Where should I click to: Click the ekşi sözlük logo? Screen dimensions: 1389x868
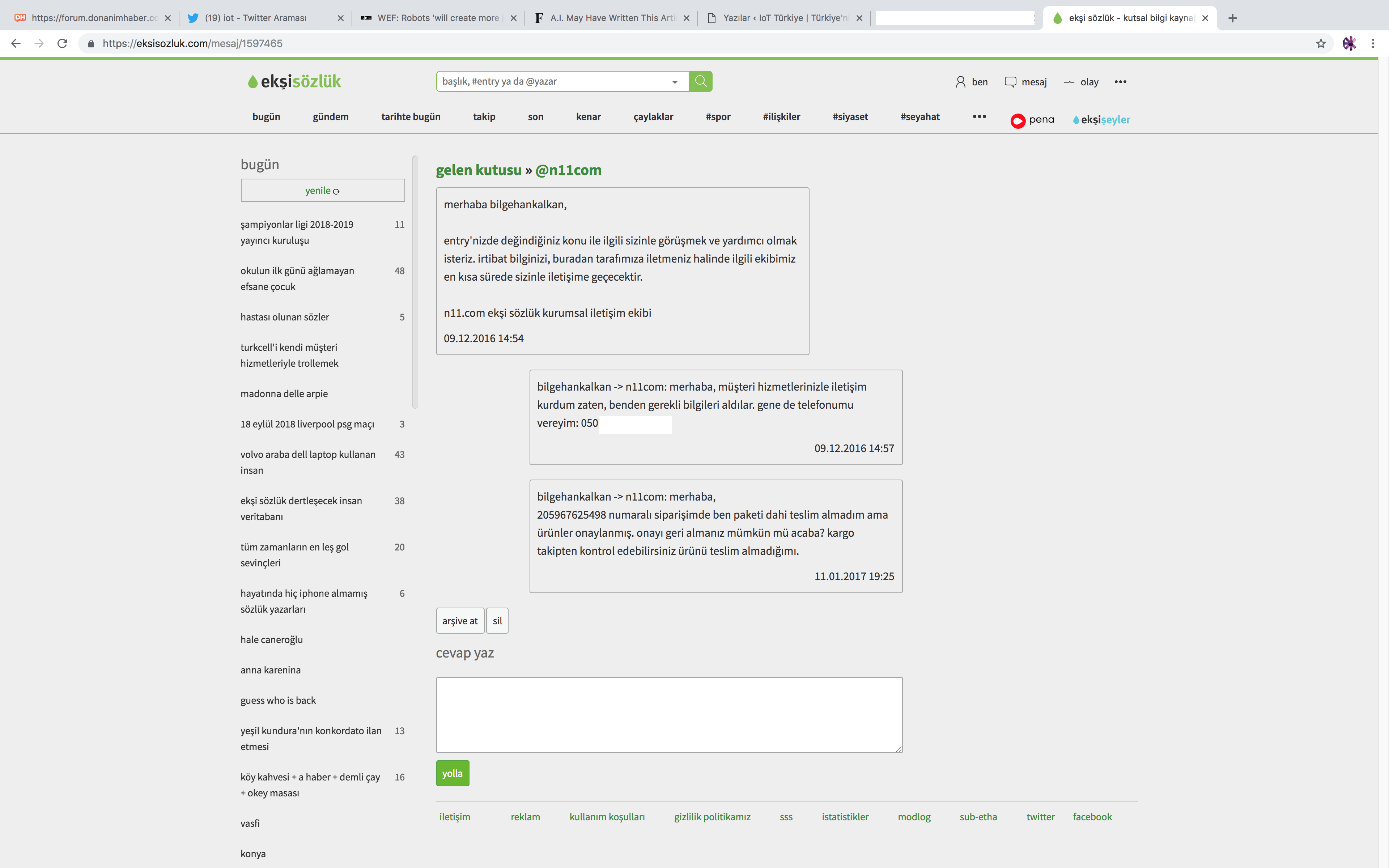[x=294, y=81]
